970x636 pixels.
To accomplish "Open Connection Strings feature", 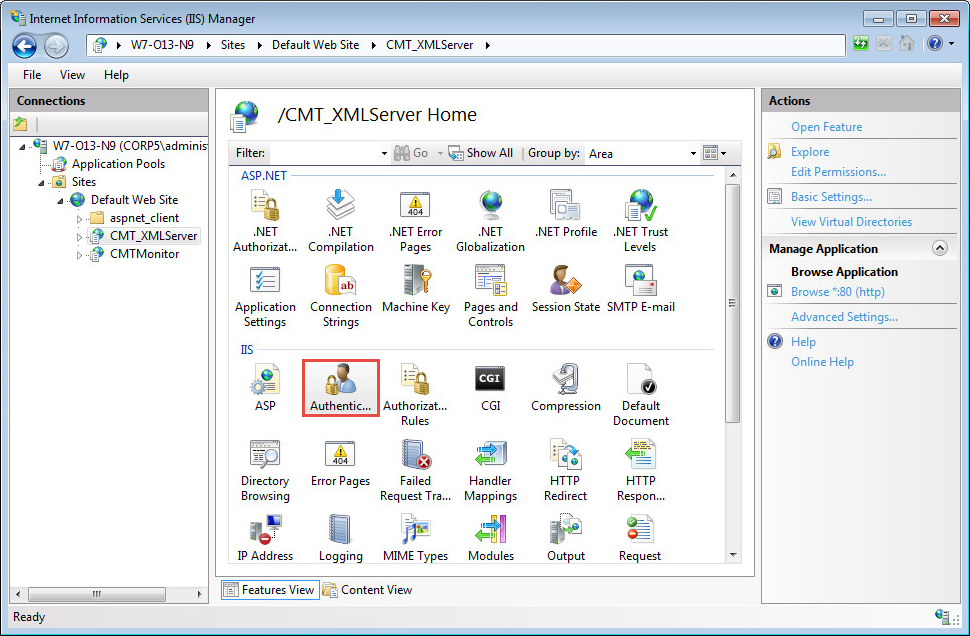I will [x=340, y=296].
